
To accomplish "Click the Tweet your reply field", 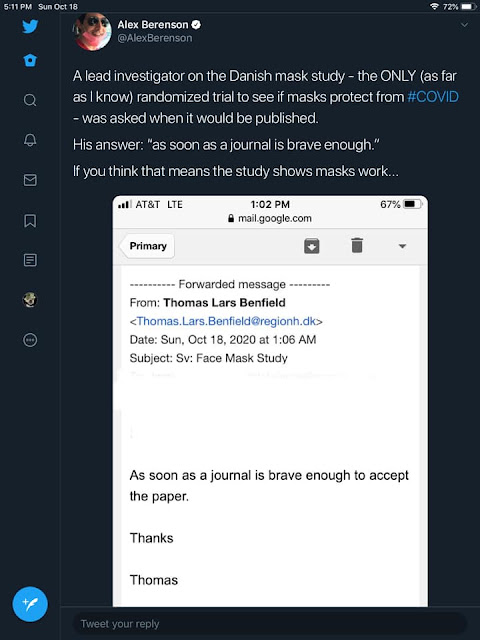I will click(269, 624).
